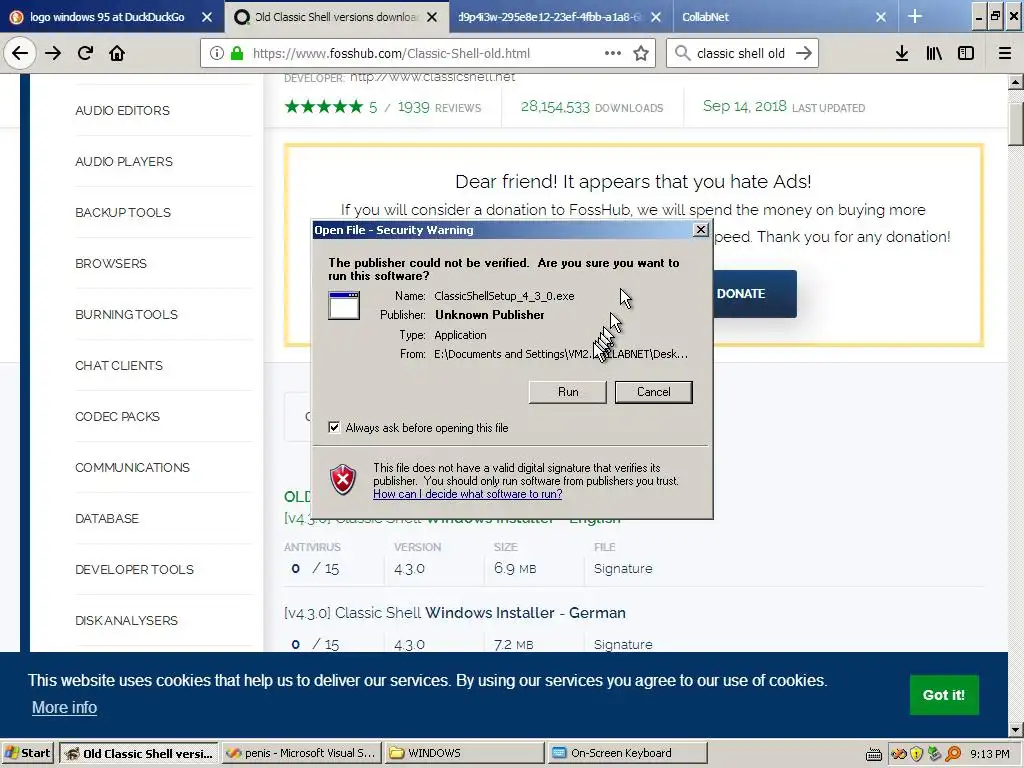Open AUDIO EDITORS category

click(122, 110)
